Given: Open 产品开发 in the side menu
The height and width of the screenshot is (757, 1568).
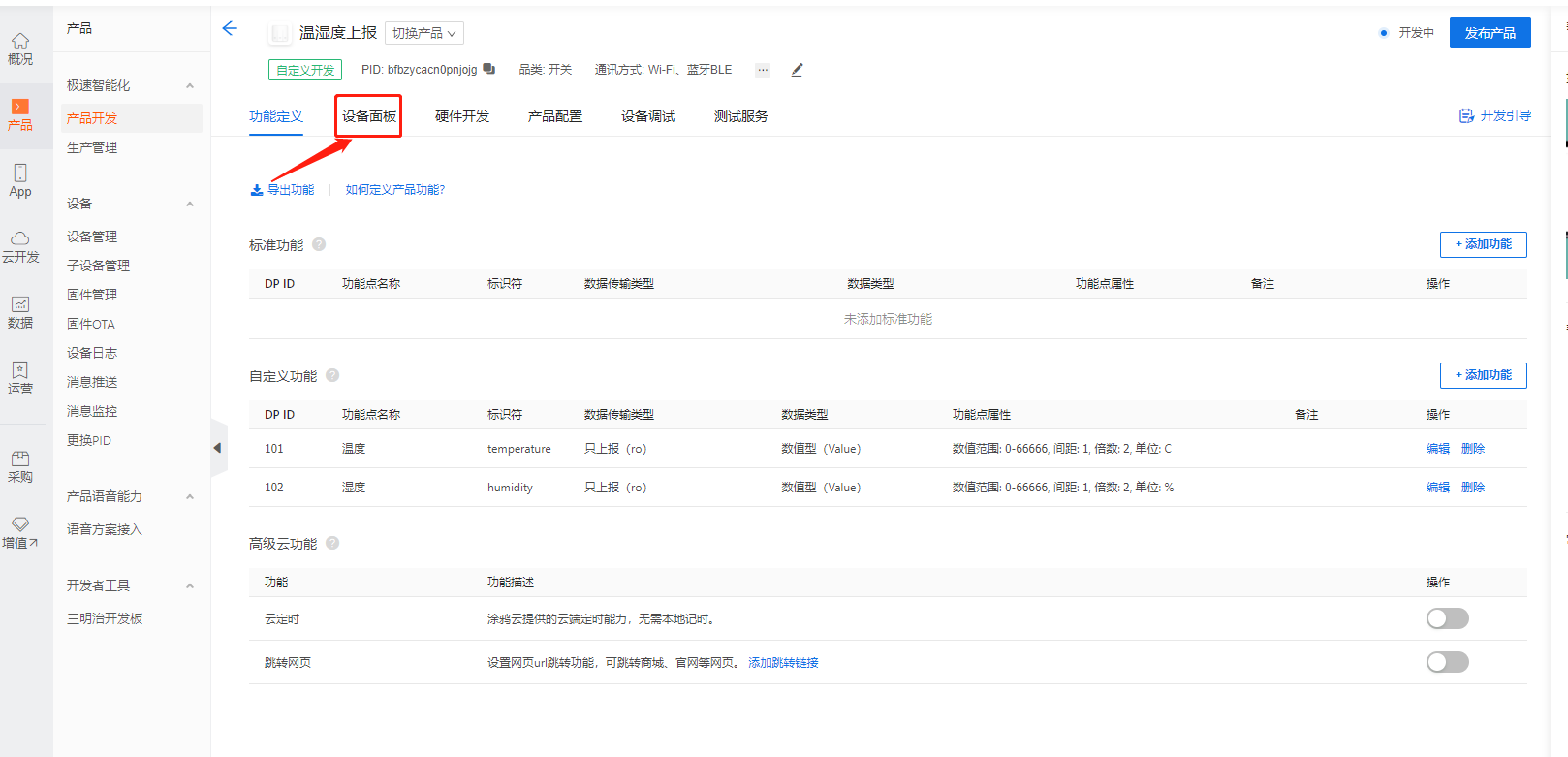Looking at the screenshot, I should tap(132, 118).
